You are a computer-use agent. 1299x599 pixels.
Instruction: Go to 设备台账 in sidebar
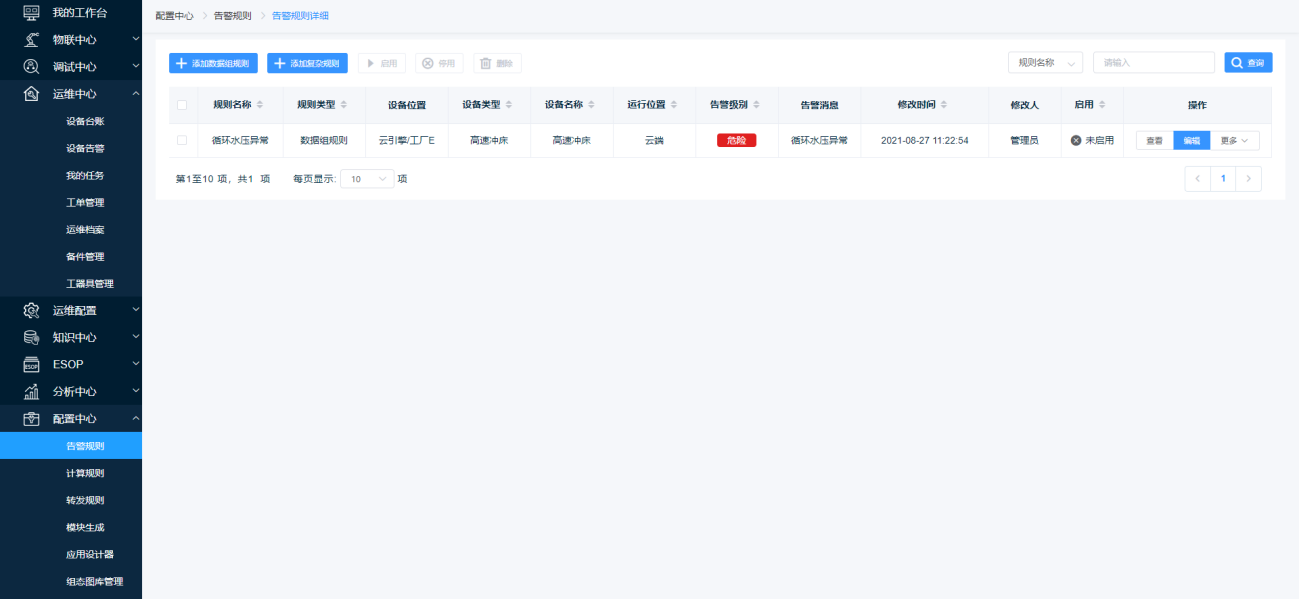point(85,121)
